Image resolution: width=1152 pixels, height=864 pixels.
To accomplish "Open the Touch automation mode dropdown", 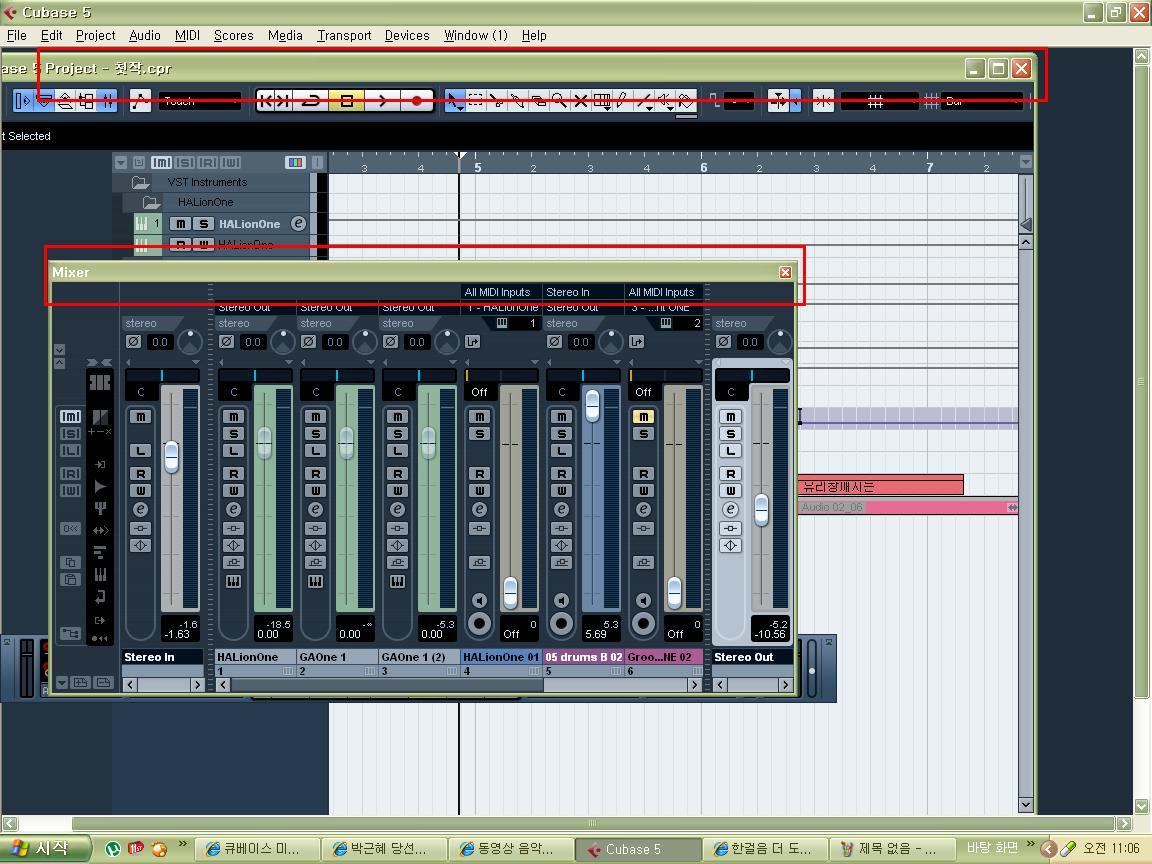I will point(200,101).
